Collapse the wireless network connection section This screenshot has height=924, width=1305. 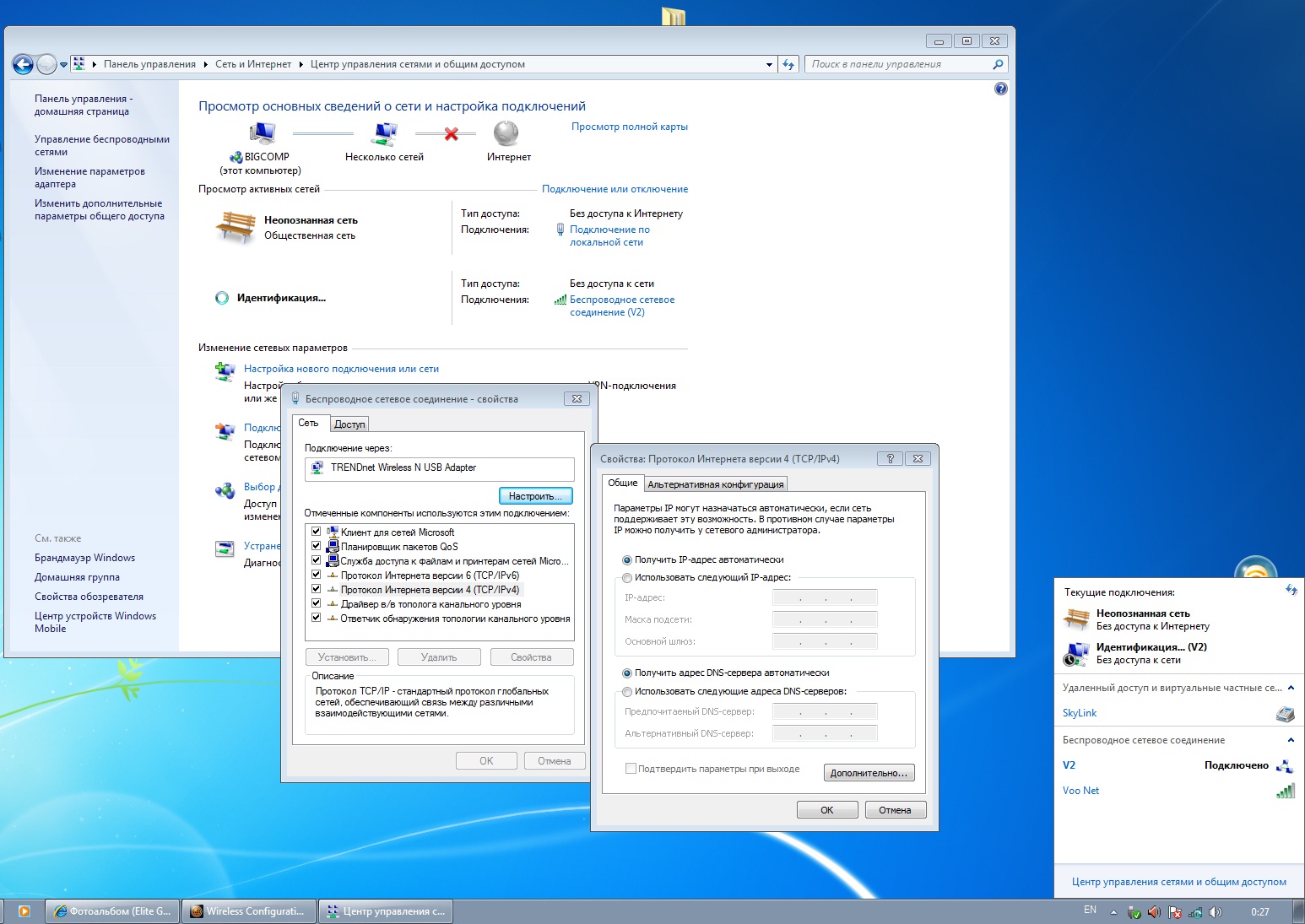[x=1291, y=740]
